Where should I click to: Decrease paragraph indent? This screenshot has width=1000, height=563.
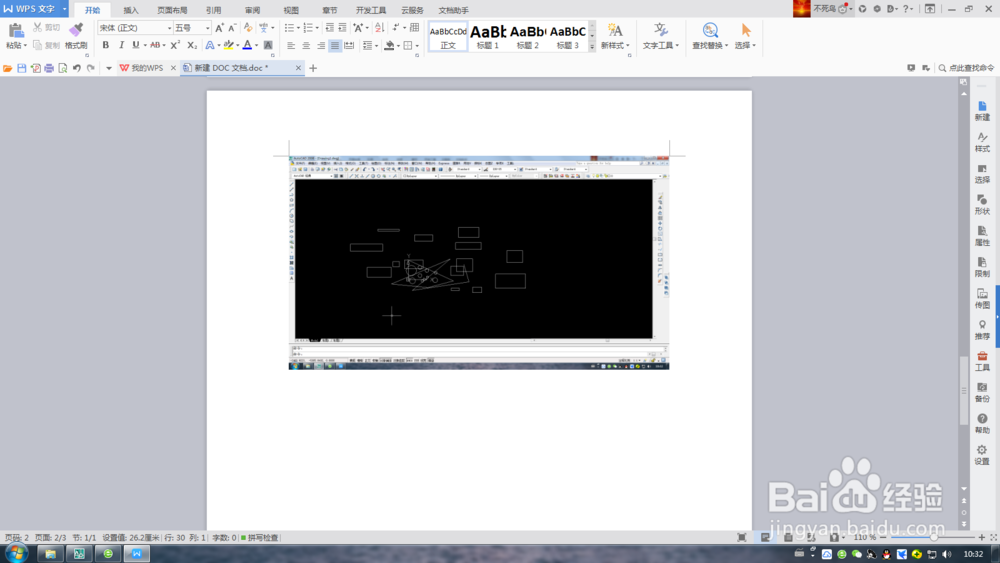click(330, 28)
